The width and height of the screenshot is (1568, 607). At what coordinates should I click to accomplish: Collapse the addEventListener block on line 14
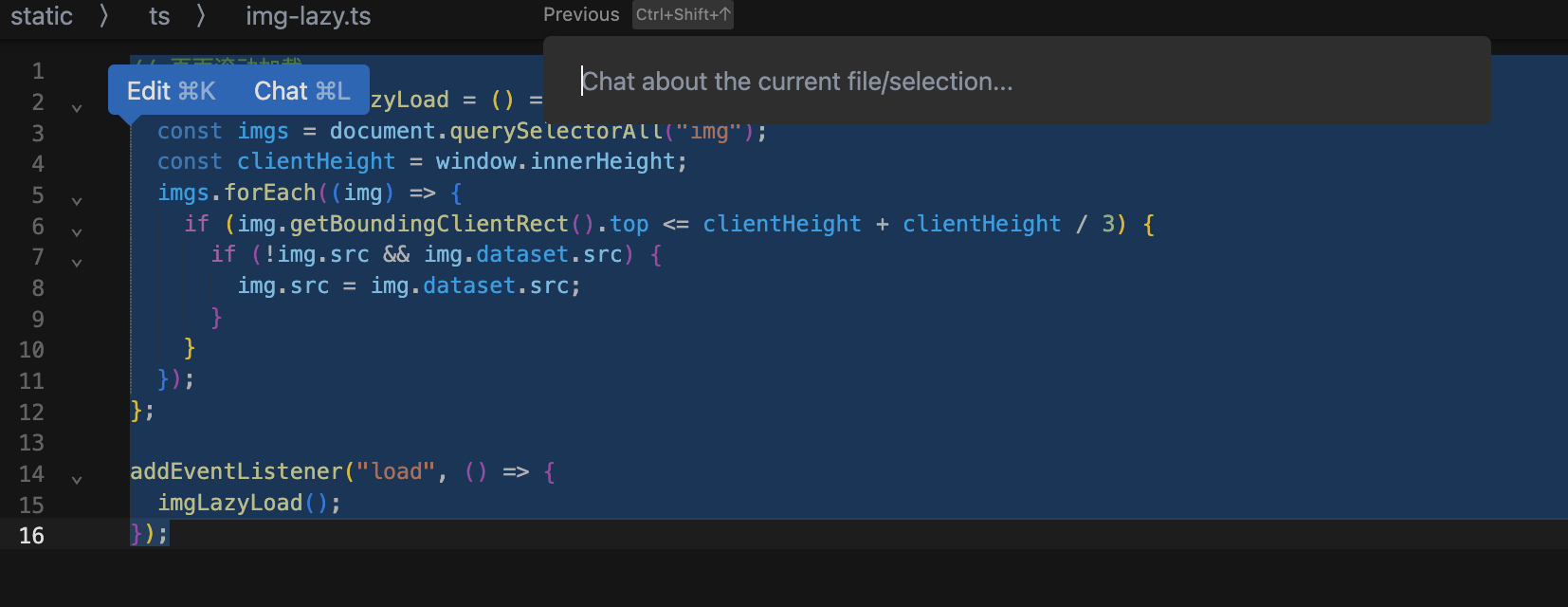click(77, 480)
